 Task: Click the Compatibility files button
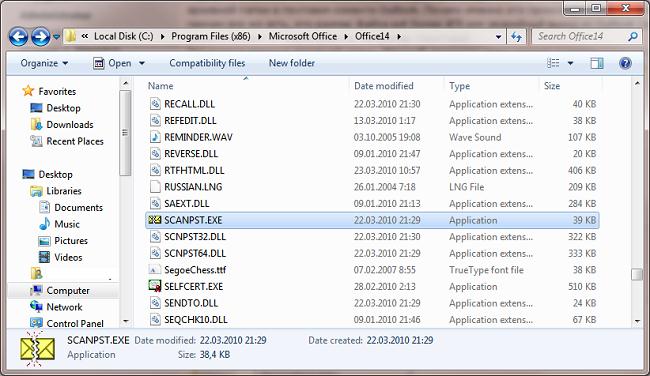tap(207, 63)
